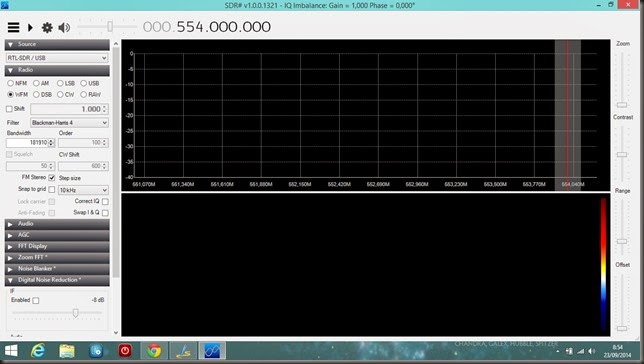Mute audio with the speaker icon
Screen dimensions: 644x364
64,28
